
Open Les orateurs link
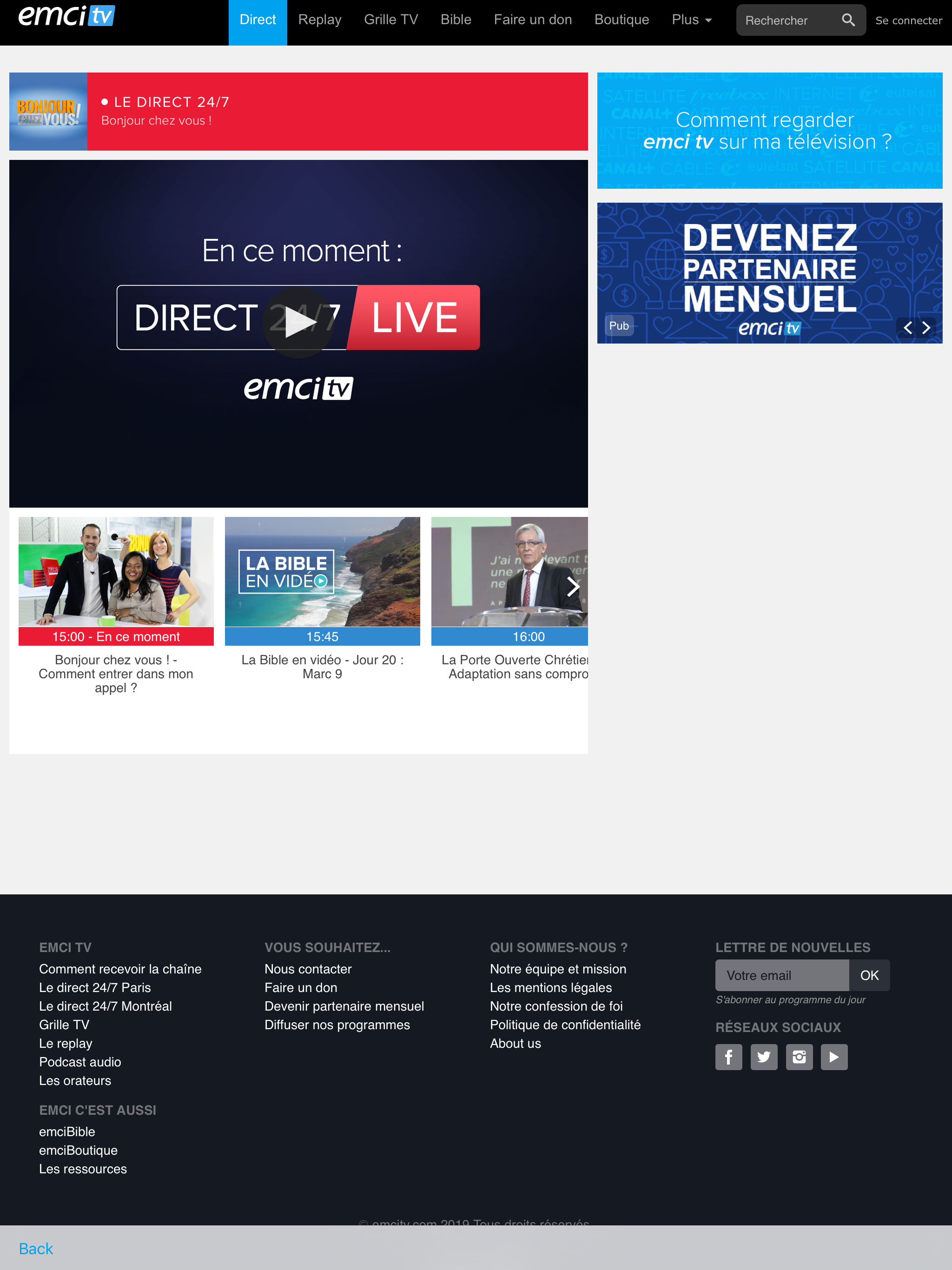75,1080
